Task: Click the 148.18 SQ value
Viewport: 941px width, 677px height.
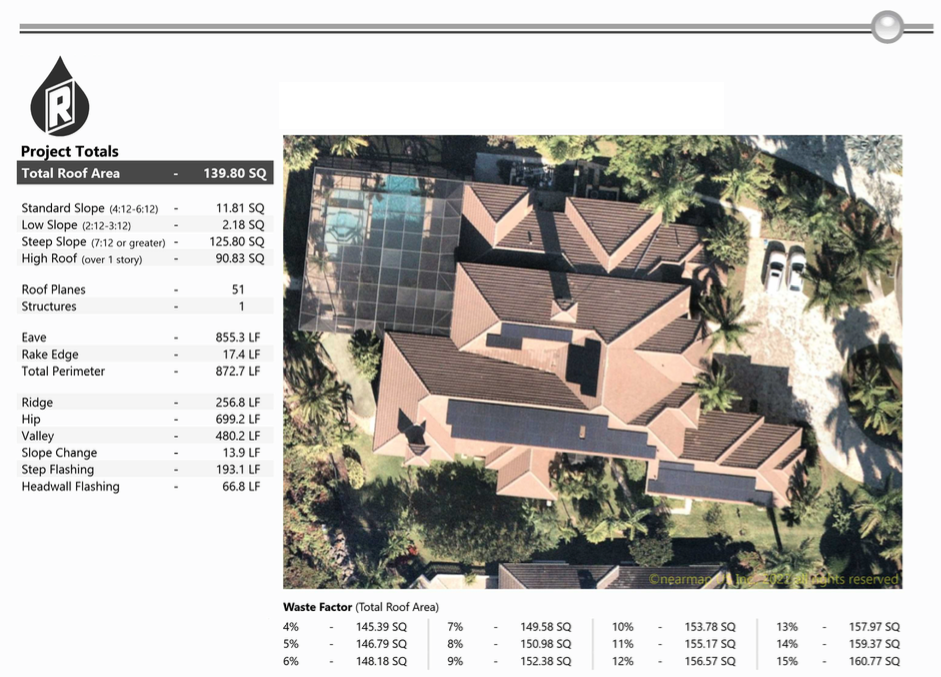Action: [381, 661]
